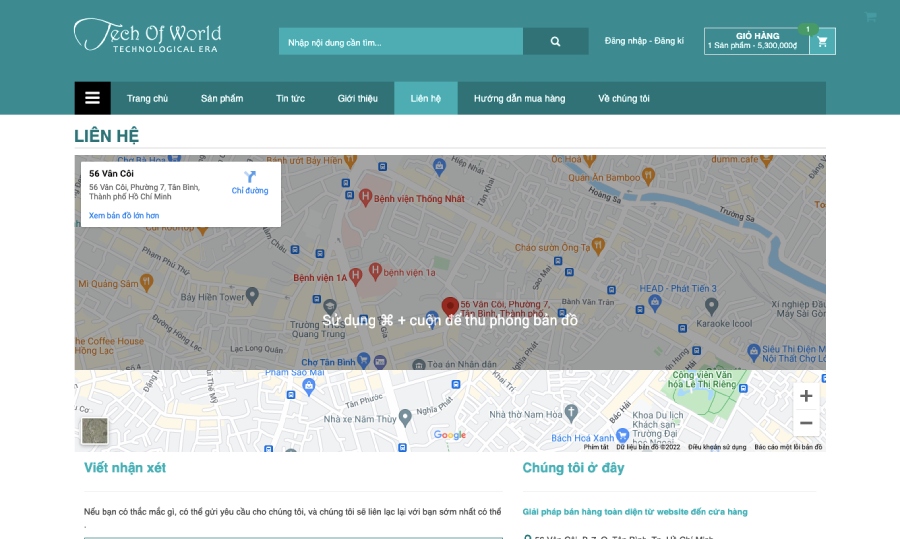Image resolution: width=900 pixels, height=539 pixels.
Task: Focus the search input field
Action: click(401, 41)
